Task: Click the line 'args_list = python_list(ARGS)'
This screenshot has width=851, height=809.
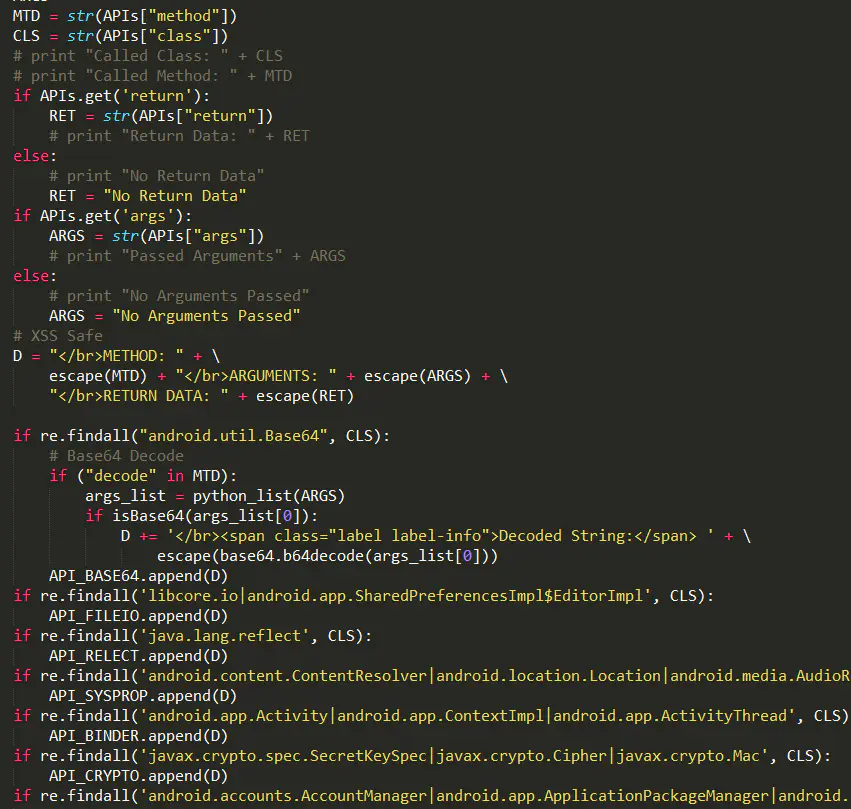Action: coord(215,496)
